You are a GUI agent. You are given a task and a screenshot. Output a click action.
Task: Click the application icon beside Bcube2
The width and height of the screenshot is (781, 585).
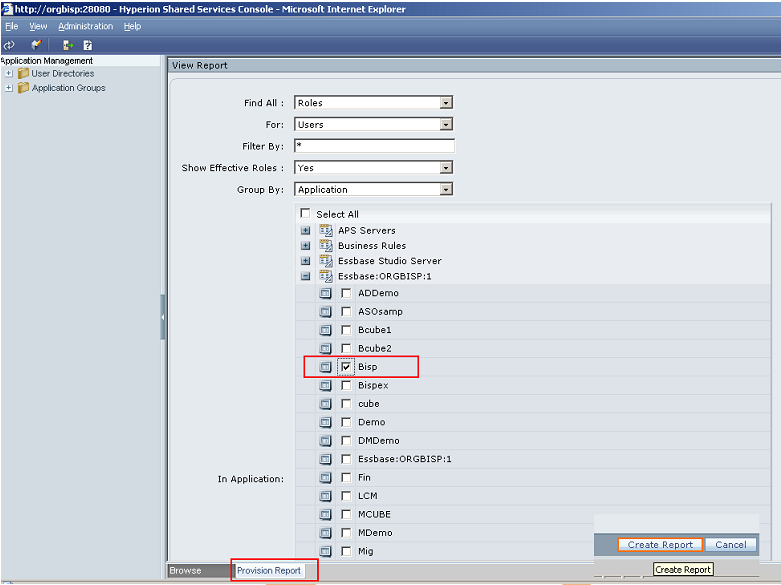[x=325, y=348]
